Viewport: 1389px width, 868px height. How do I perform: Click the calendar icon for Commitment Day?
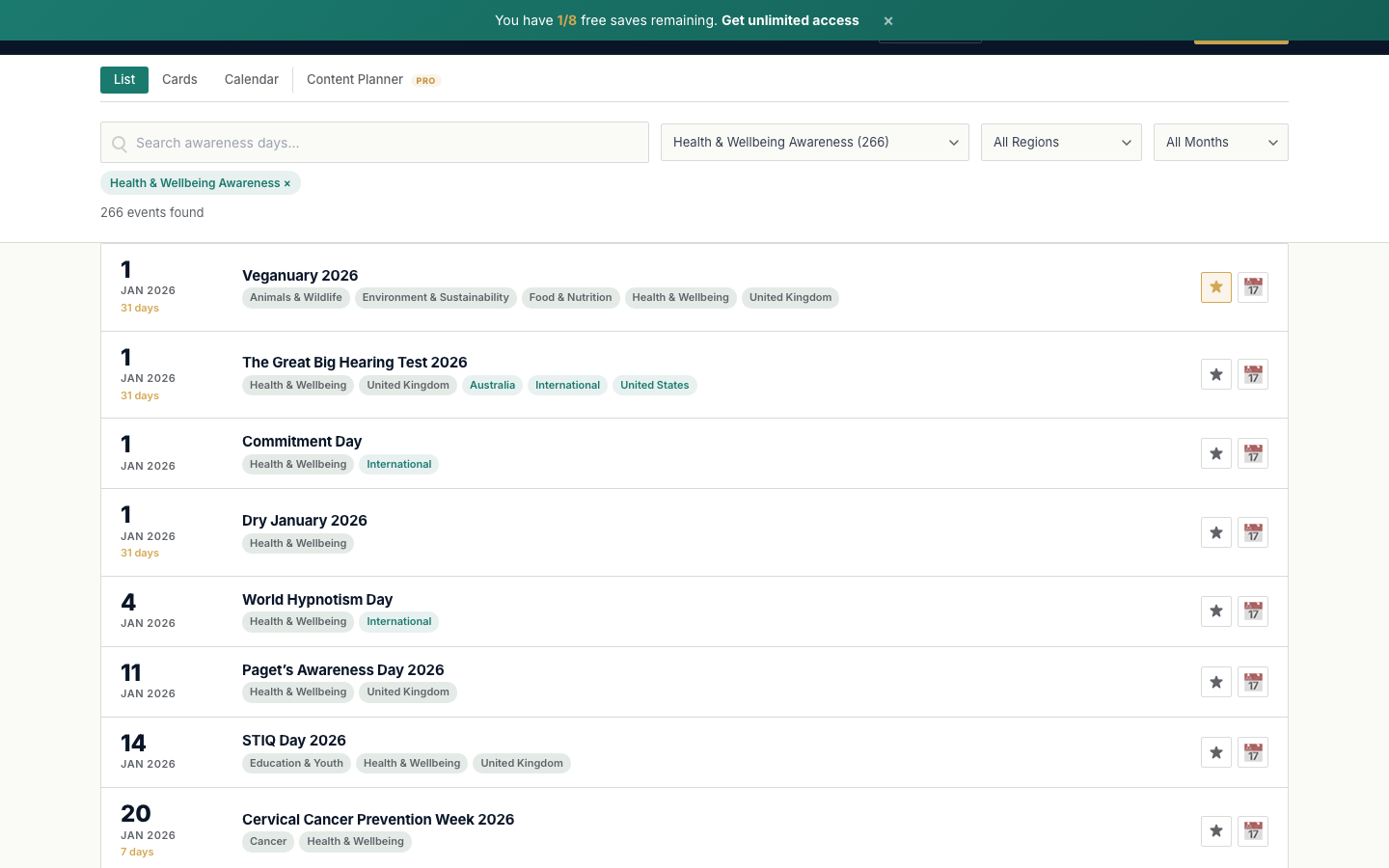(x=1253, y=452)
